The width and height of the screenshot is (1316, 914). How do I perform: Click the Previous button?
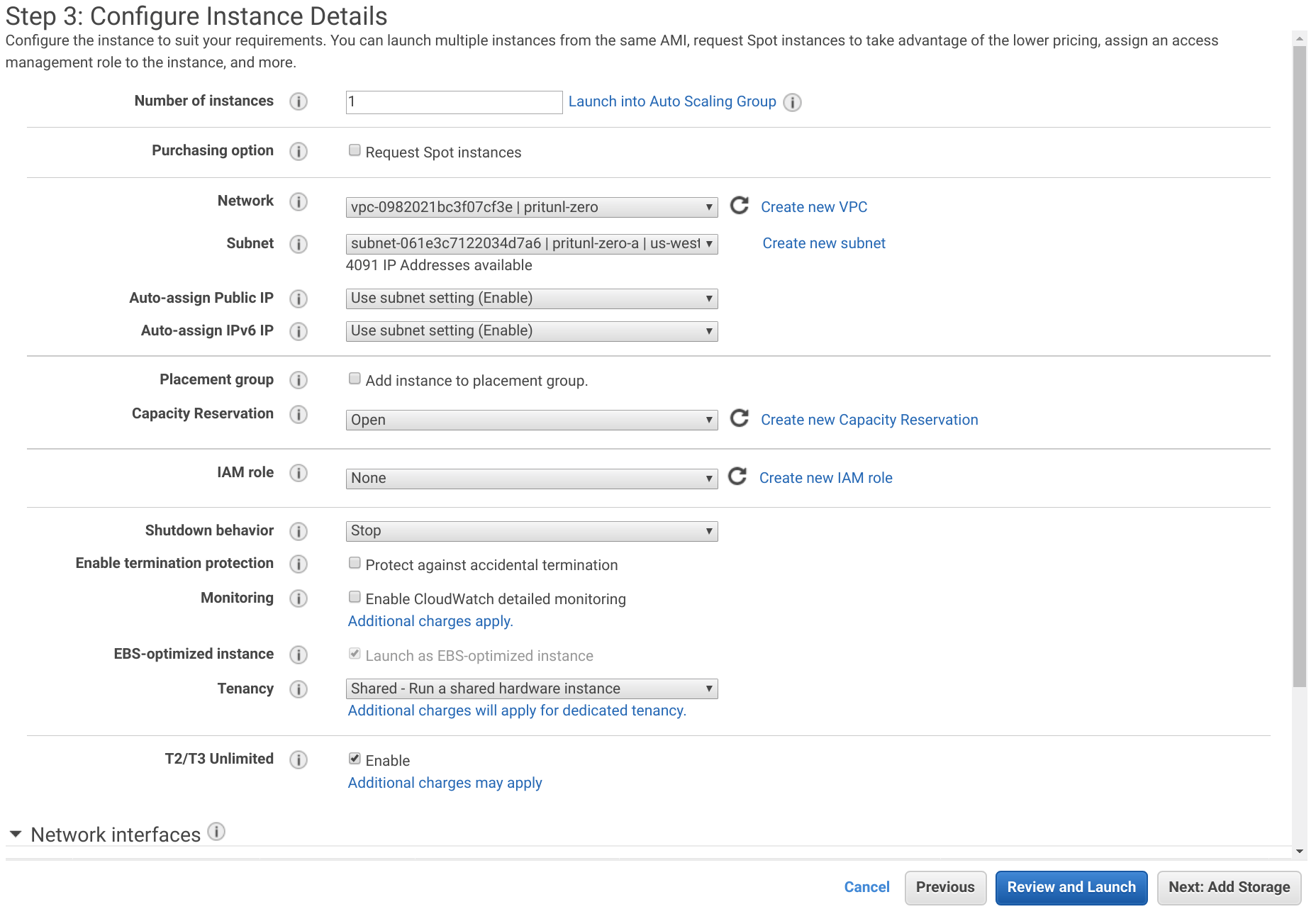(x=945, y=888)
